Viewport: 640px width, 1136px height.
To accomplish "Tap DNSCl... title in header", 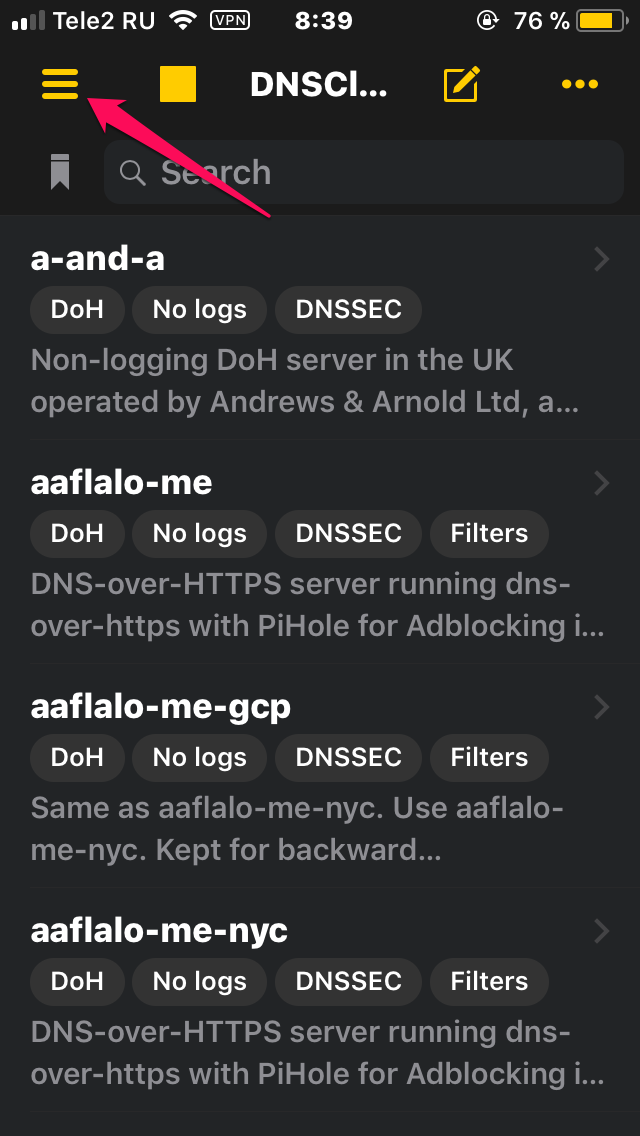I will pos(318,85).
